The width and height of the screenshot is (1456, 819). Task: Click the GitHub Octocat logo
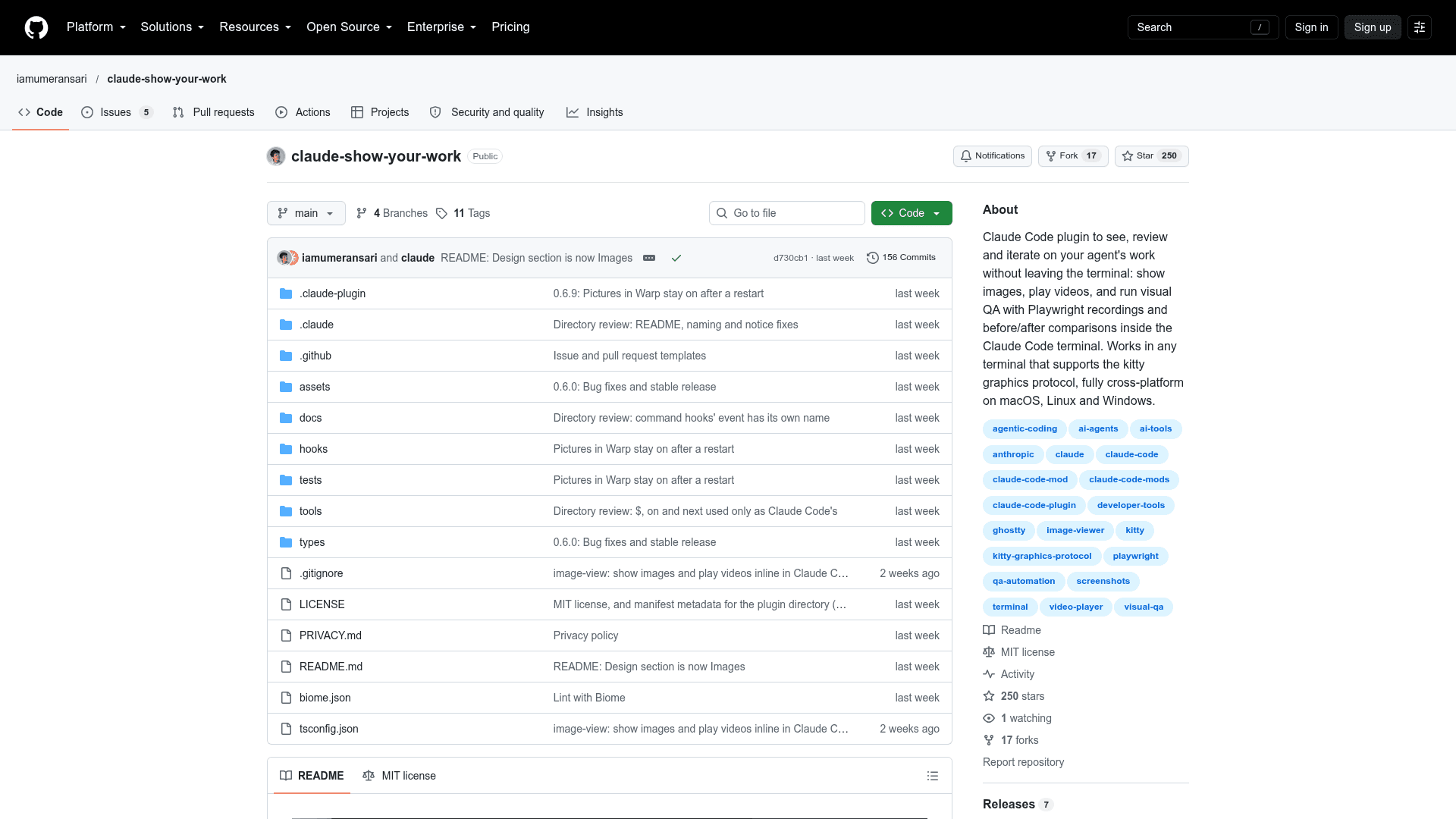[36, 27]
